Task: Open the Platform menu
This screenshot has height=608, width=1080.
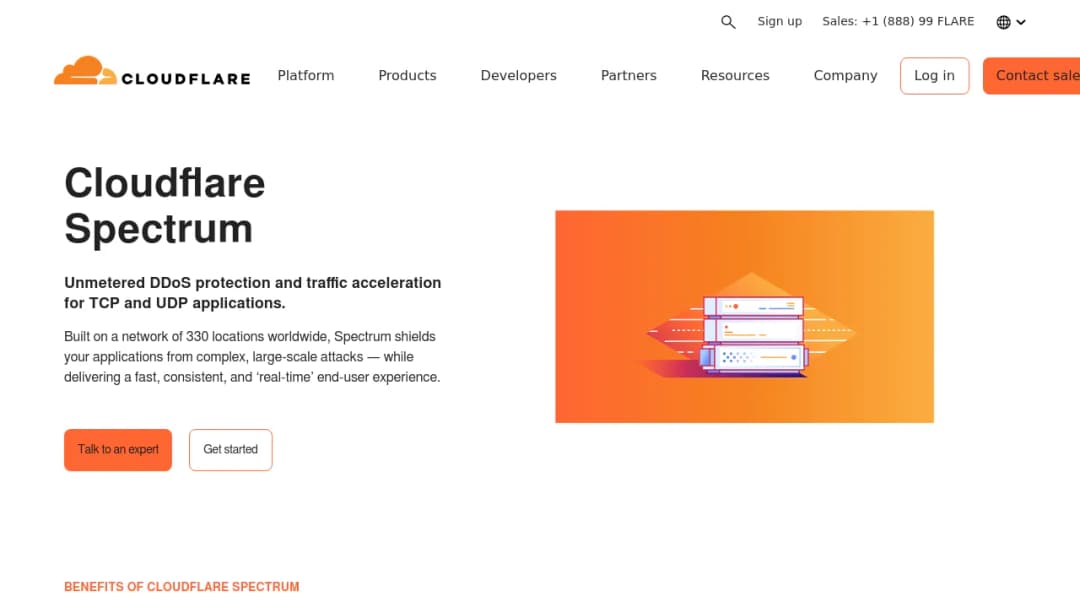Action: click(x=306, y=75)
